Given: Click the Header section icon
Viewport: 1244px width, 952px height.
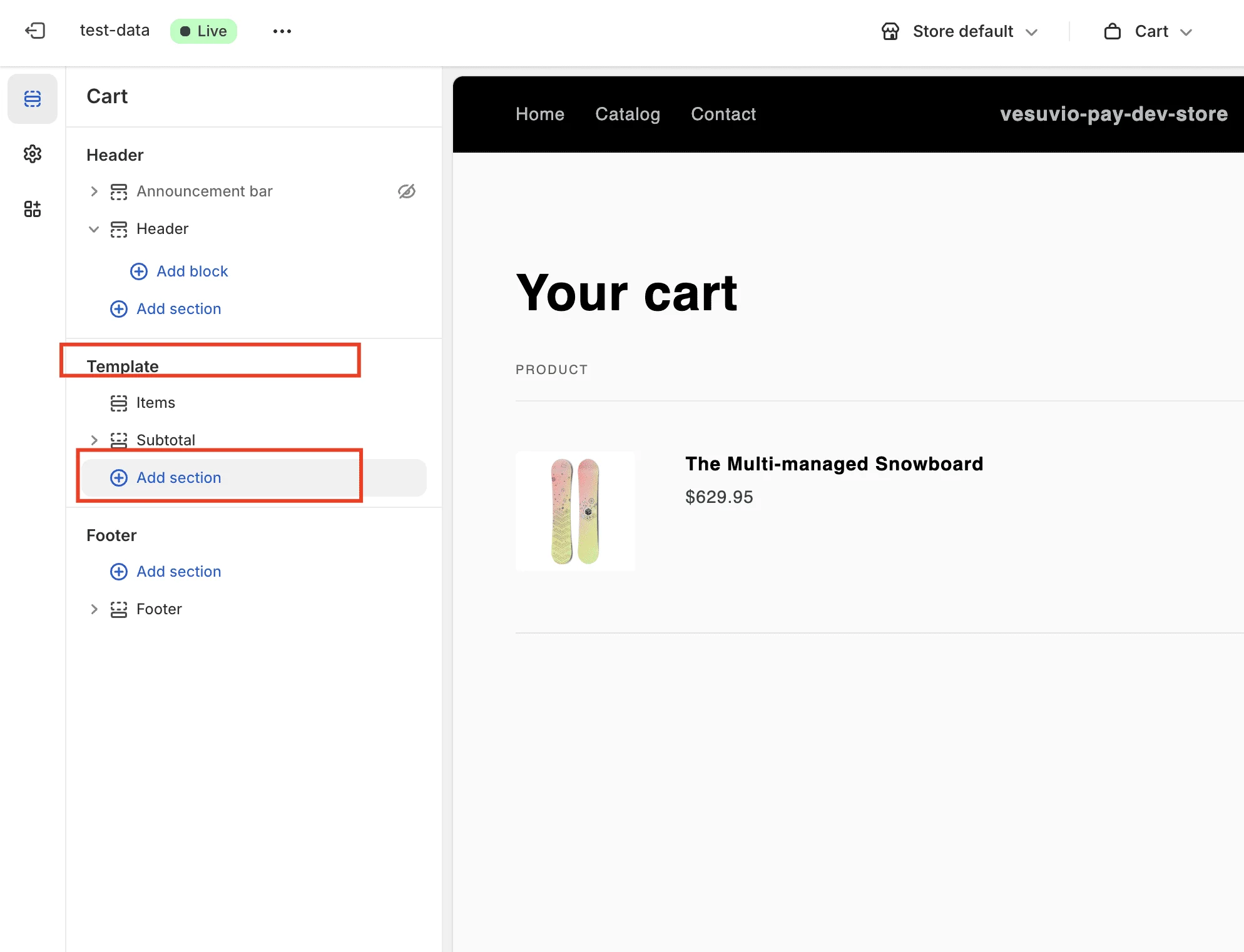Looking at the screenshot, I should point(118,229).
